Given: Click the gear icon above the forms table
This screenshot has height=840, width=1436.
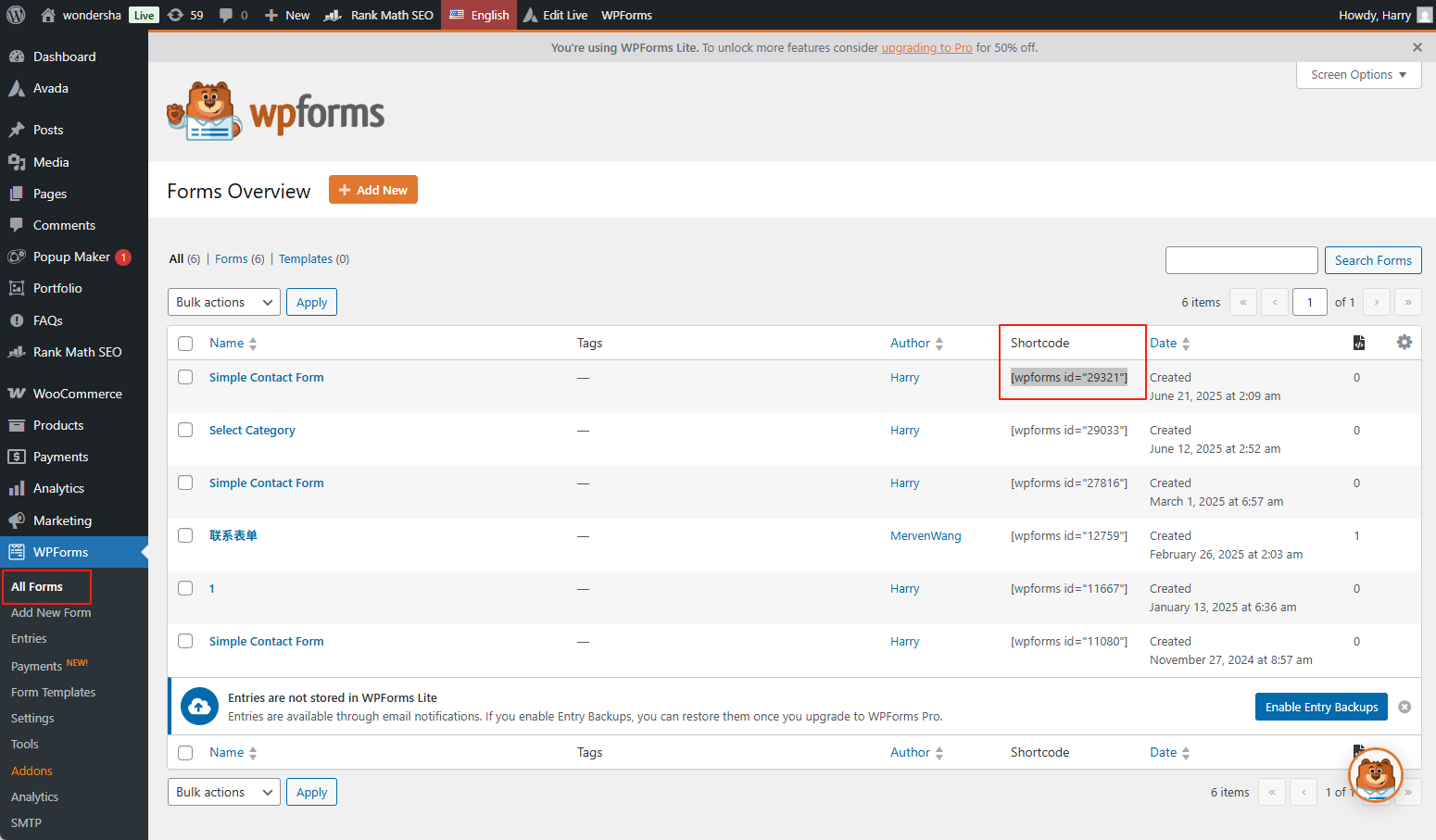Looking at the screenshot, I should pyautogui.click(x=1405, y=342).
